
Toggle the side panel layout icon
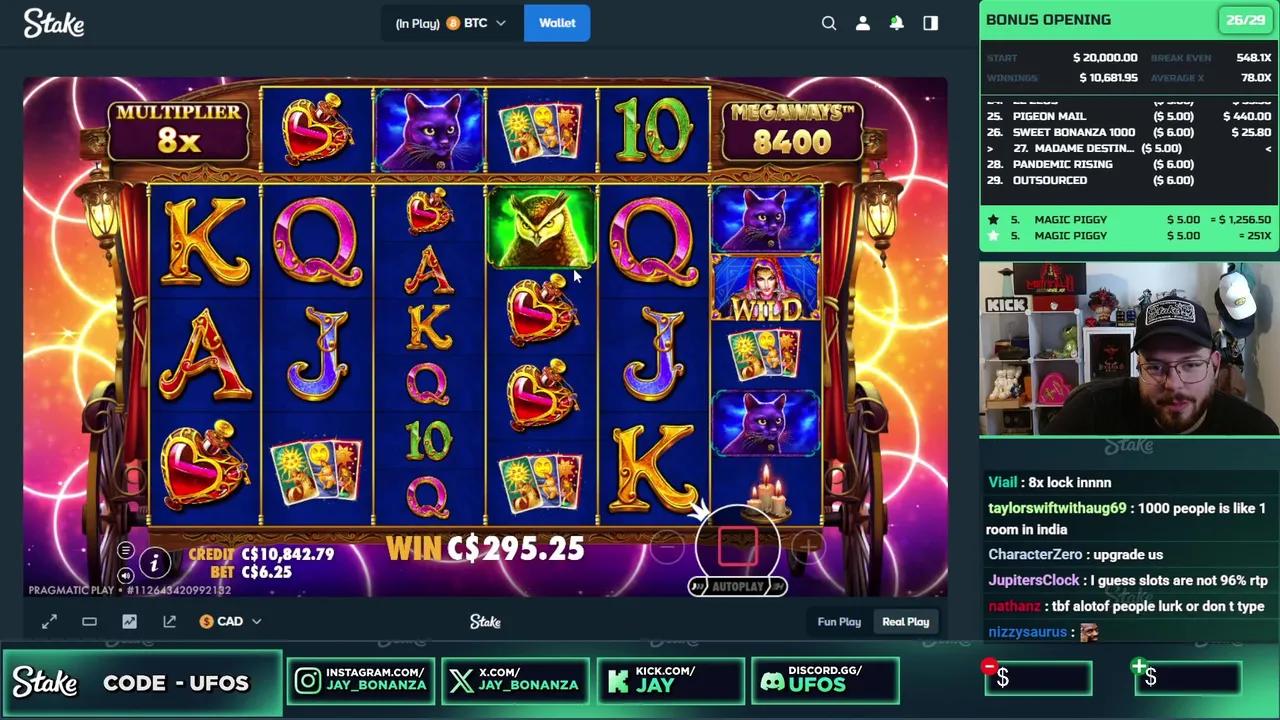pos(931,23)
